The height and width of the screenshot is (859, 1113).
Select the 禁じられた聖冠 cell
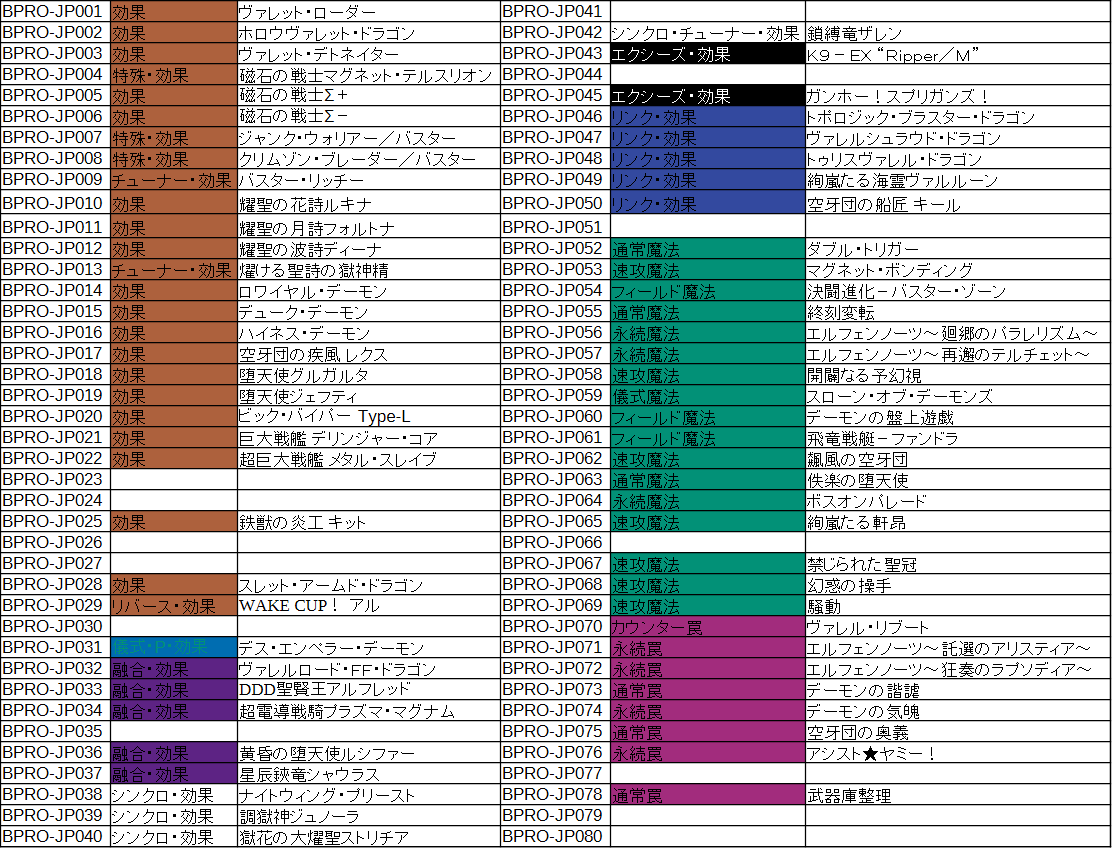pos(957,564)
